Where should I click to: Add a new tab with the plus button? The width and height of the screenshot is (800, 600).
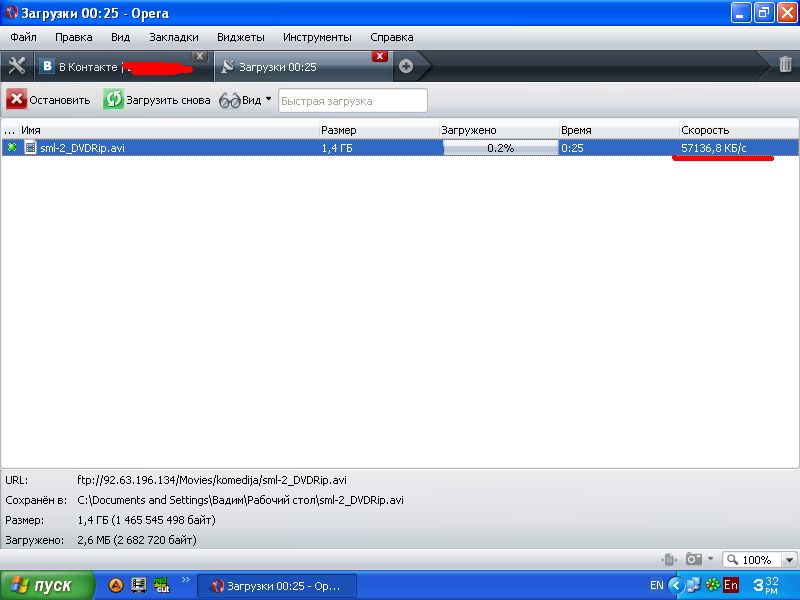pos(406,66)
